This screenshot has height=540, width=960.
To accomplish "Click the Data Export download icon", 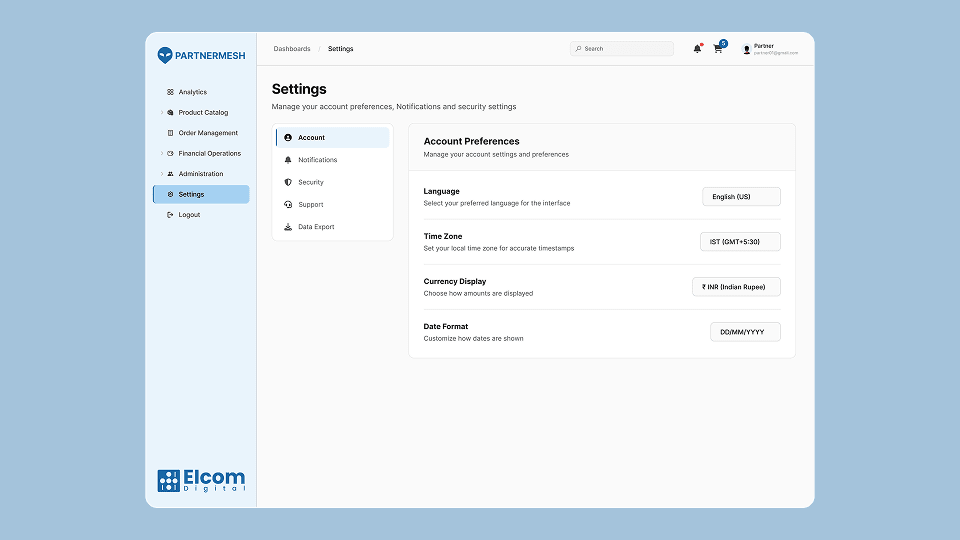I will (288, 227).
